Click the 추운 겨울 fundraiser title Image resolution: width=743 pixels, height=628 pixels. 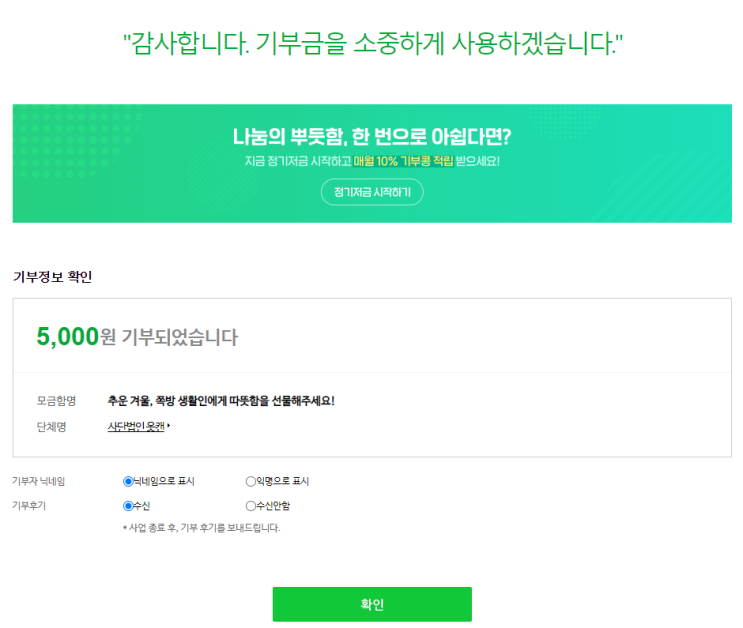[x=221, y=401]
